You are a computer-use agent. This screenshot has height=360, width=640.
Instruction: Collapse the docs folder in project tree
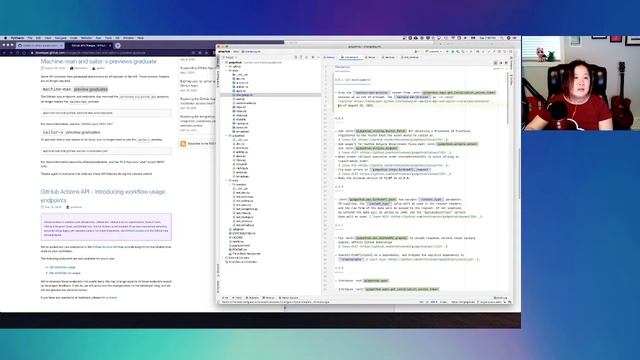click(x=227, y=71)
